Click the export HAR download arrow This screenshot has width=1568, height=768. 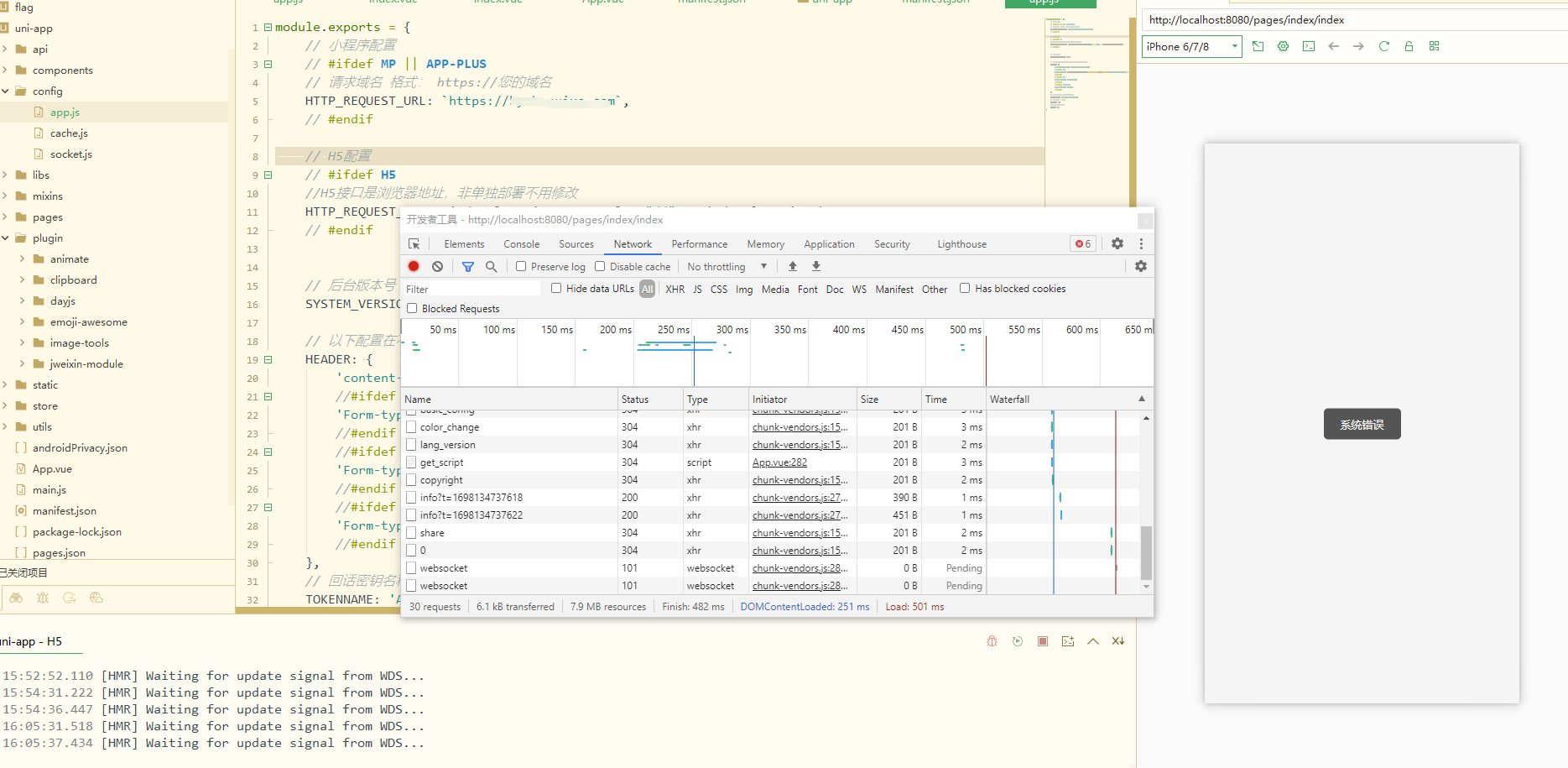(816, 266)
